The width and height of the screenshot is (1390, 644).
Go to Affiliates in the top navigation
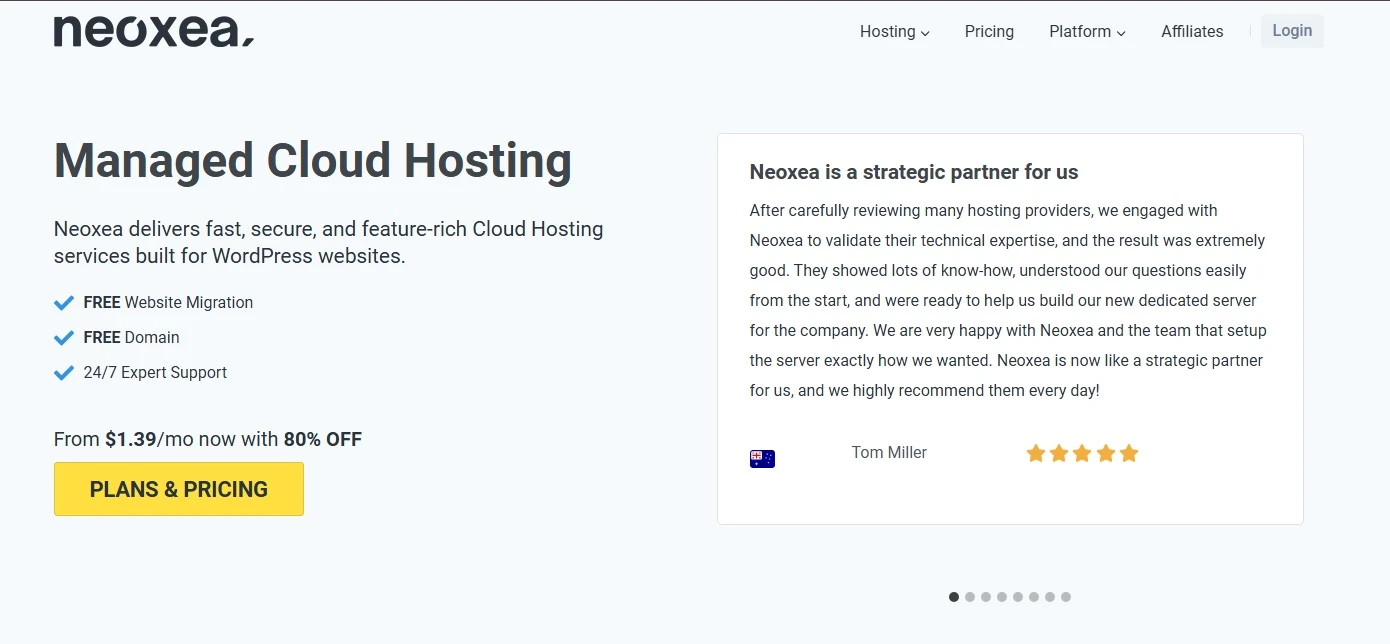coord(1192,31)
